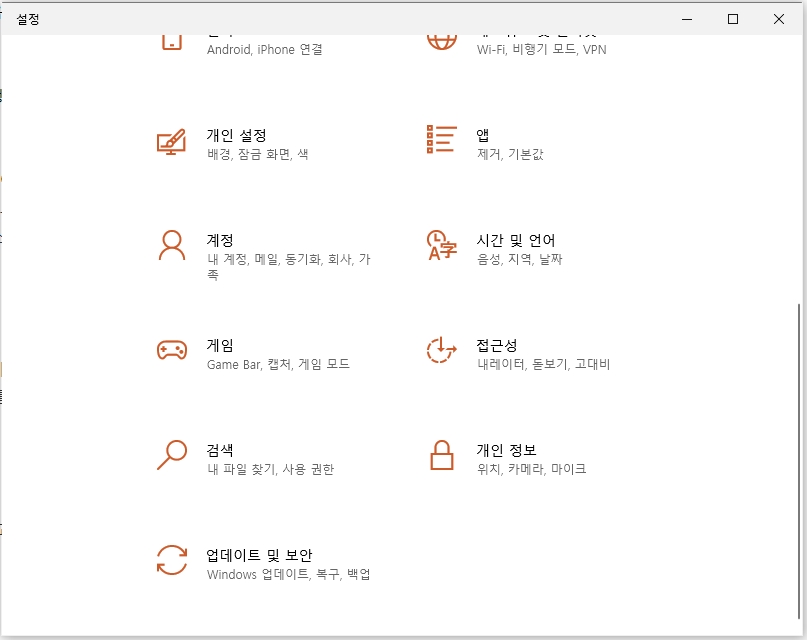Click the description '위치, 카메라, 마이크'
Screen dimensions: 807x640
(532, 469)
